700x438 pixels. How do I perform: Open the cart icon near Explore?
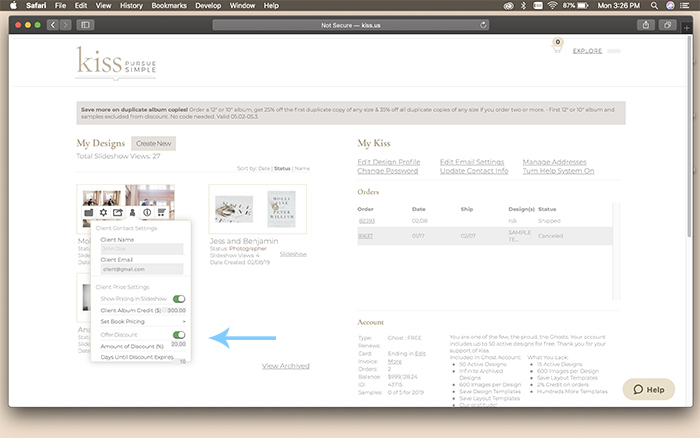pos(557,45)
